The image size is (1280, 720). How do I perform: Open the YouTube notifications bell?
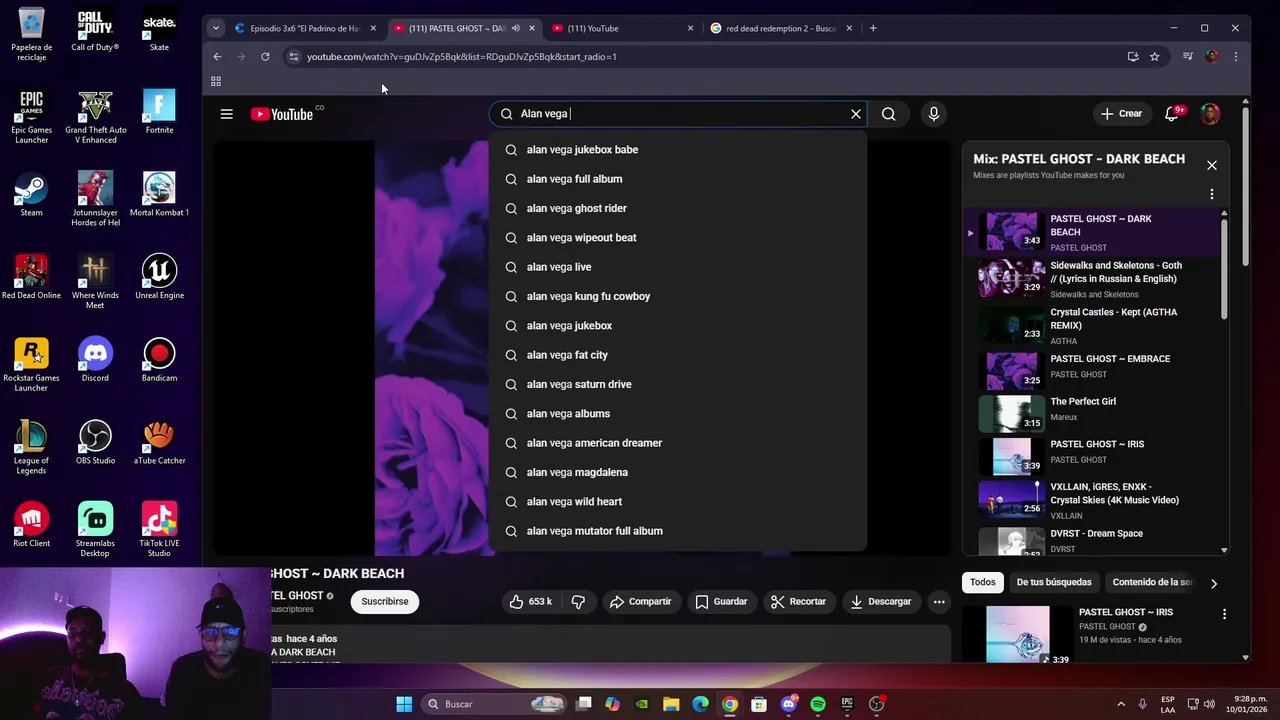click(1172, 114)
